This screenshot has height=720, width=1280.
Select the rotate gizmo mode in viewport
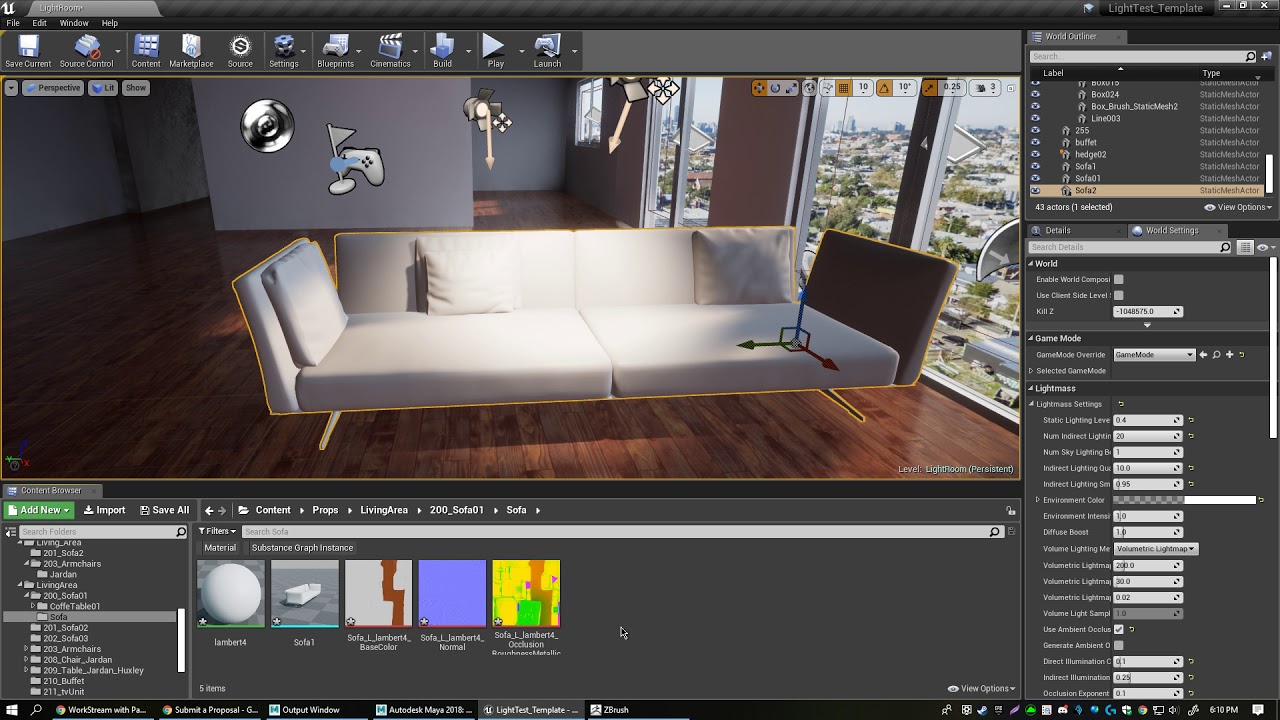[775, 88]
